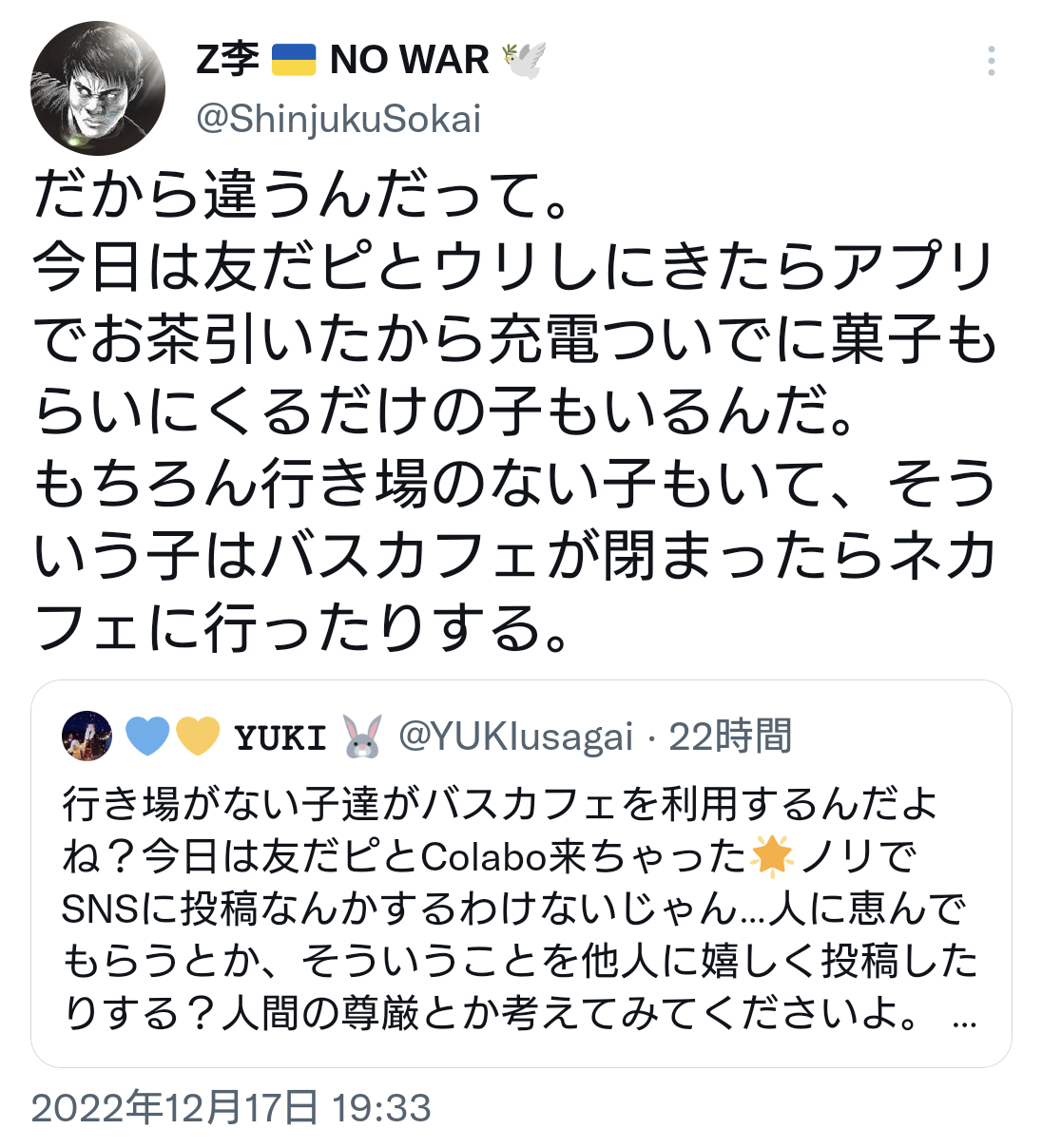Click the yellow heart emoji before YUKI
This screenshot has width=1042, height=1148.
[199, 737]
